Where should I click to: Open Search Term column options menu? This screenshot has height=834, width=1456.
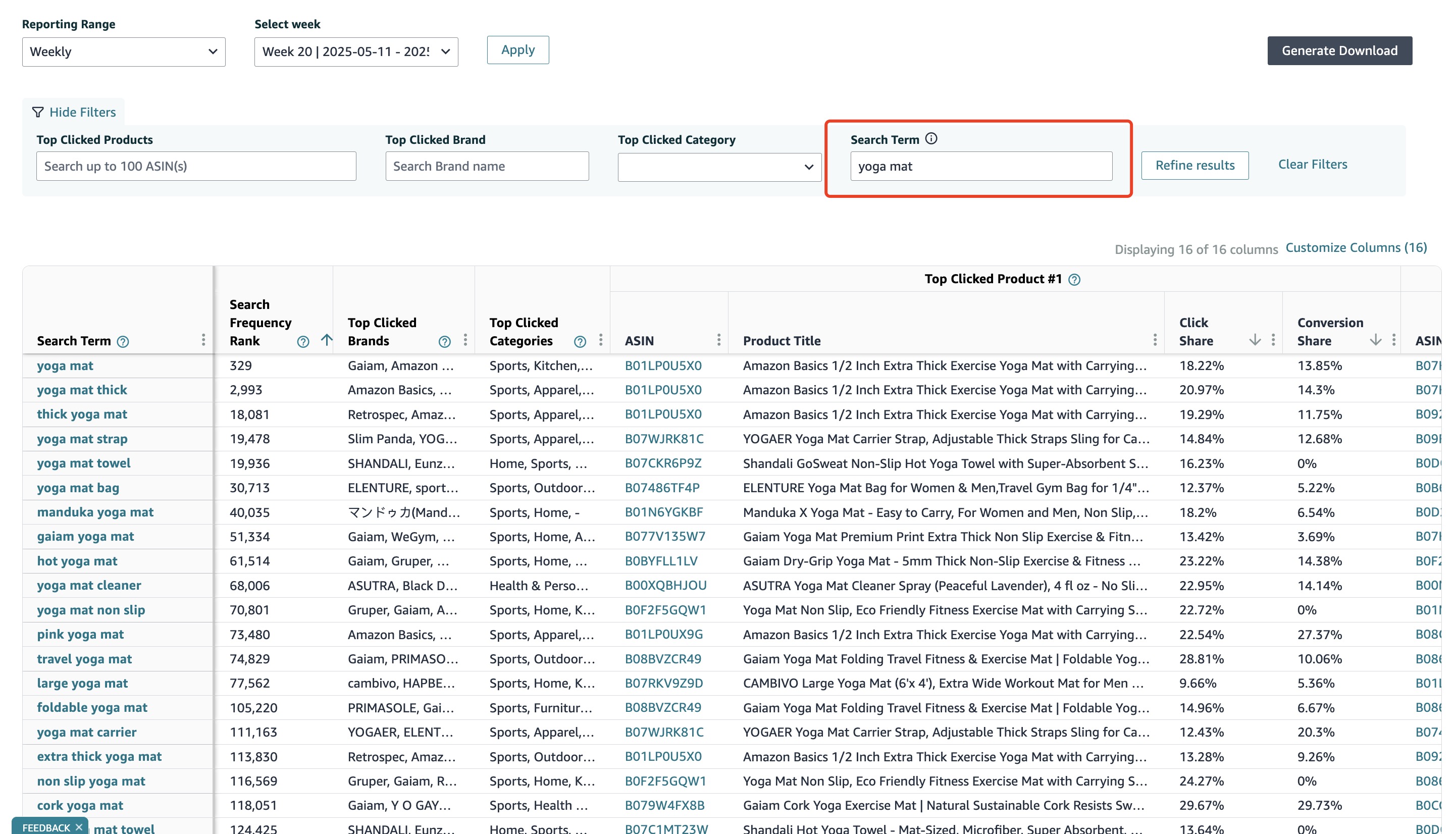click(203, 340)
